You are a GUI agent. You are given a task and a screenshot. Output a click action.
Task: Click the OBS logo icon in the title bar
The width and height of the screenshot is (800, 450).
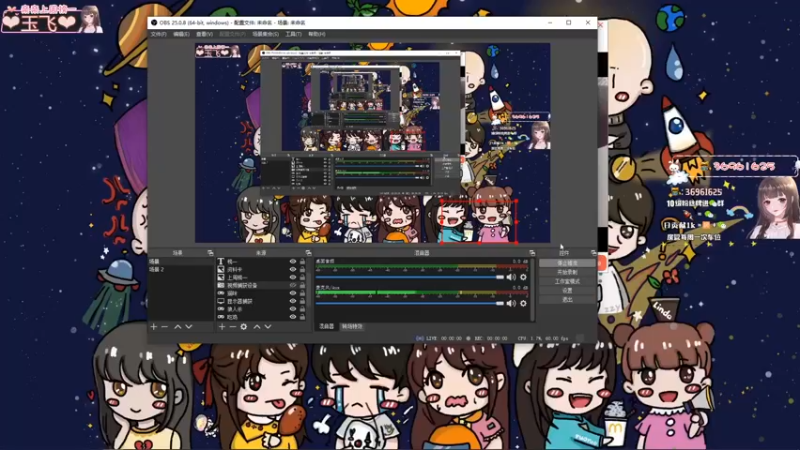tap(154, 23)
